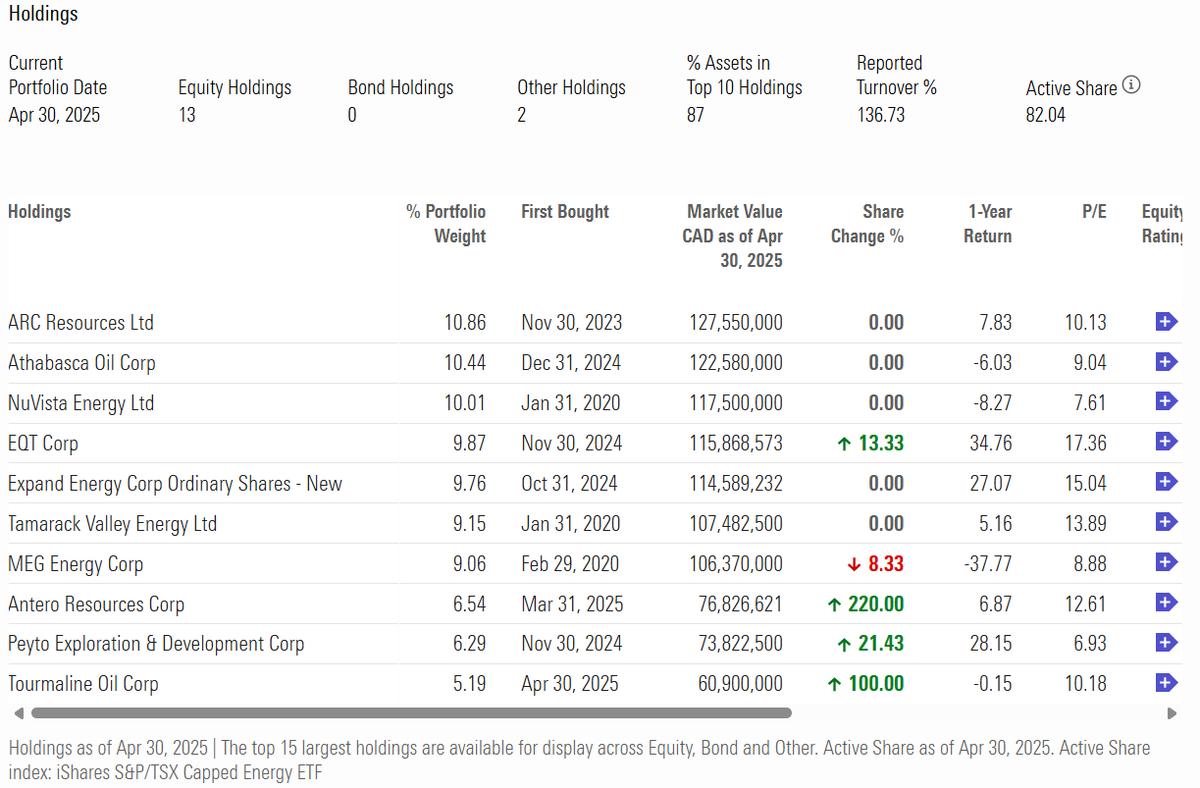
Task: Click the Equity Rating column header
Action: (x=1162, y=224)
